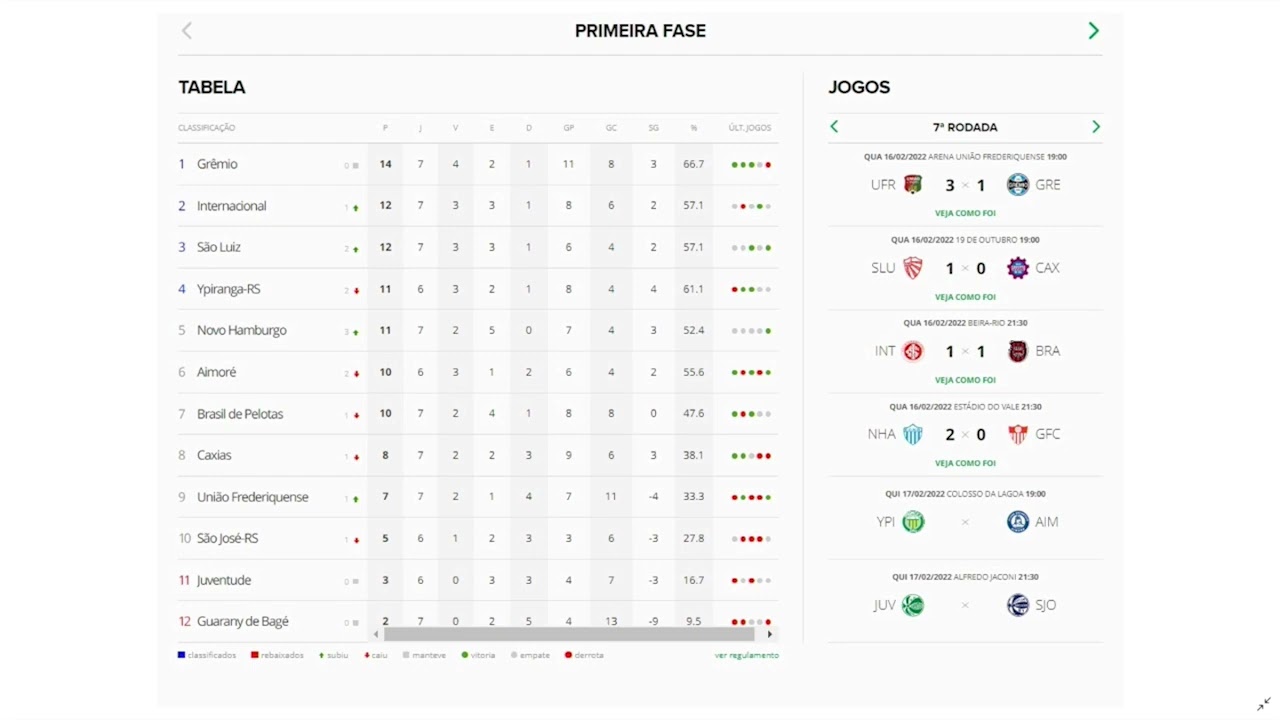
Task: Select the São José-RS team name
Action: click(228, 538)
